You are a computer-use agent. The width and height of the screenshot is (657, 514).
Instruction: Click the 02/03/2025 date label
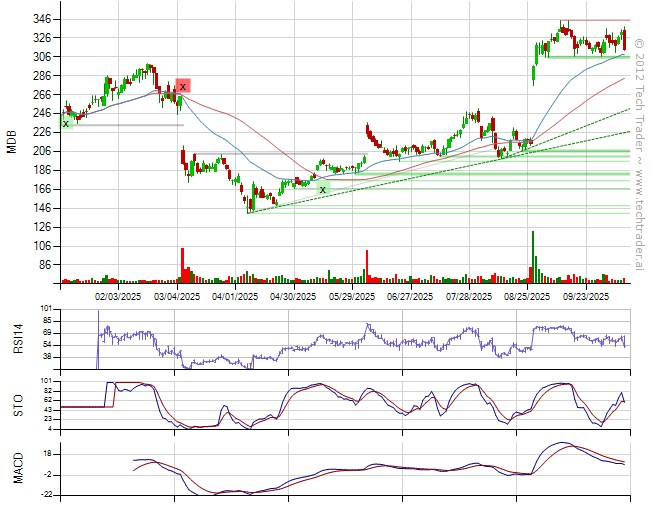118,296
